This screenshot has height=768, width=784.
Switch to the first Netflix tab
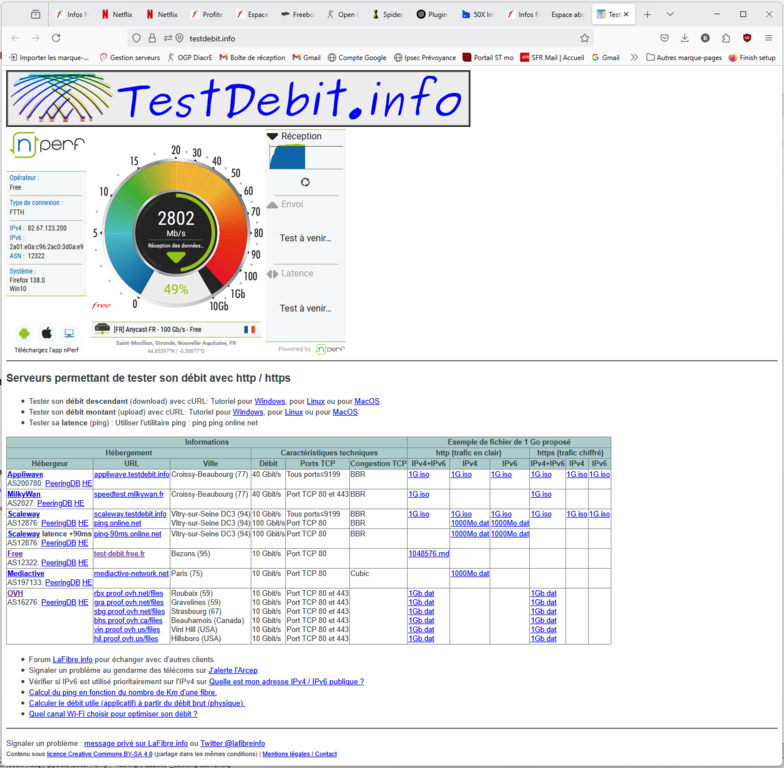pyautogui.click(x=116, y=15)
